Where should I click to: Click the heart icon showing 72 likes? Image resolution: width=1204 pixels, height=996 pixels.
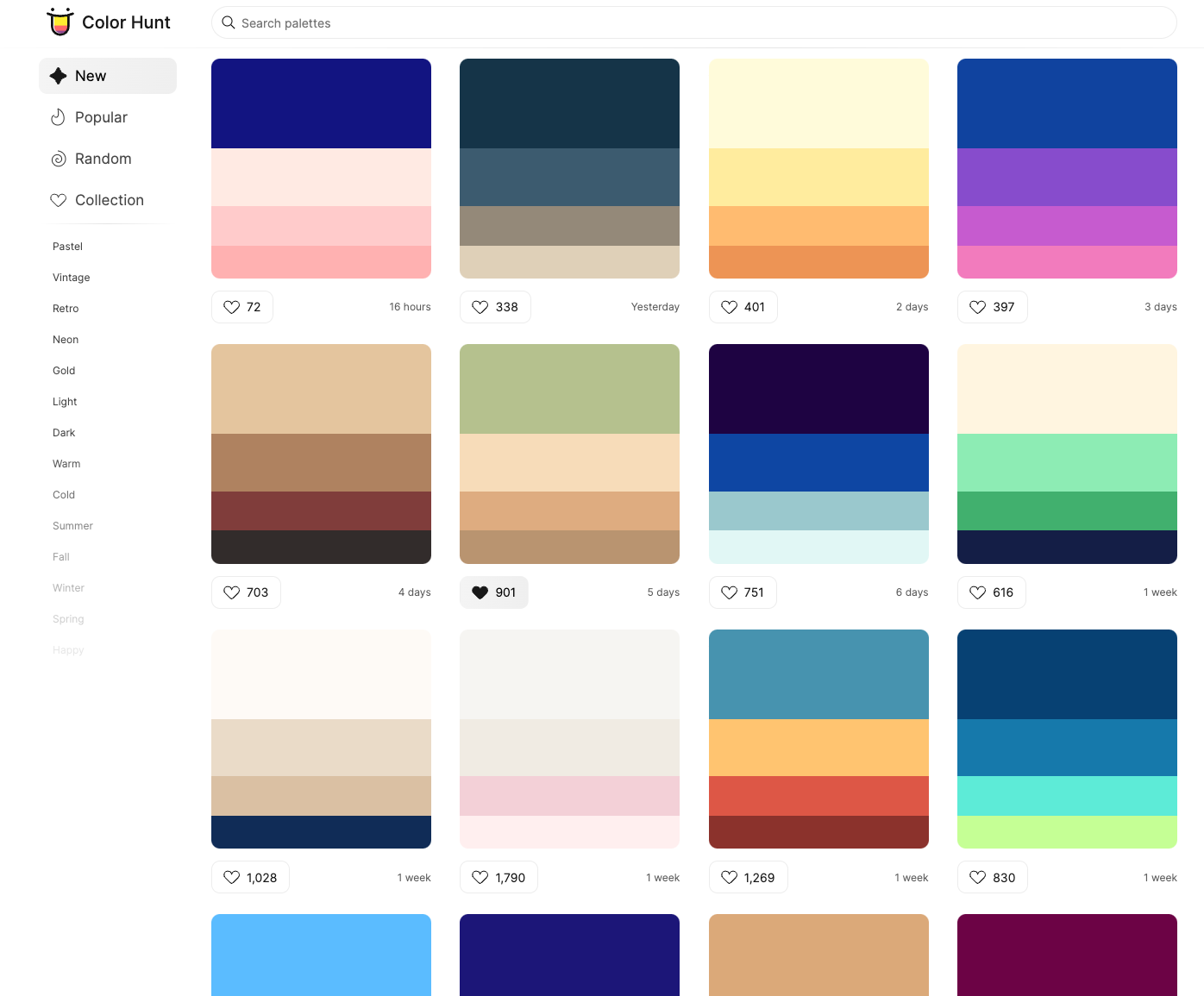[x=231, y=307]
